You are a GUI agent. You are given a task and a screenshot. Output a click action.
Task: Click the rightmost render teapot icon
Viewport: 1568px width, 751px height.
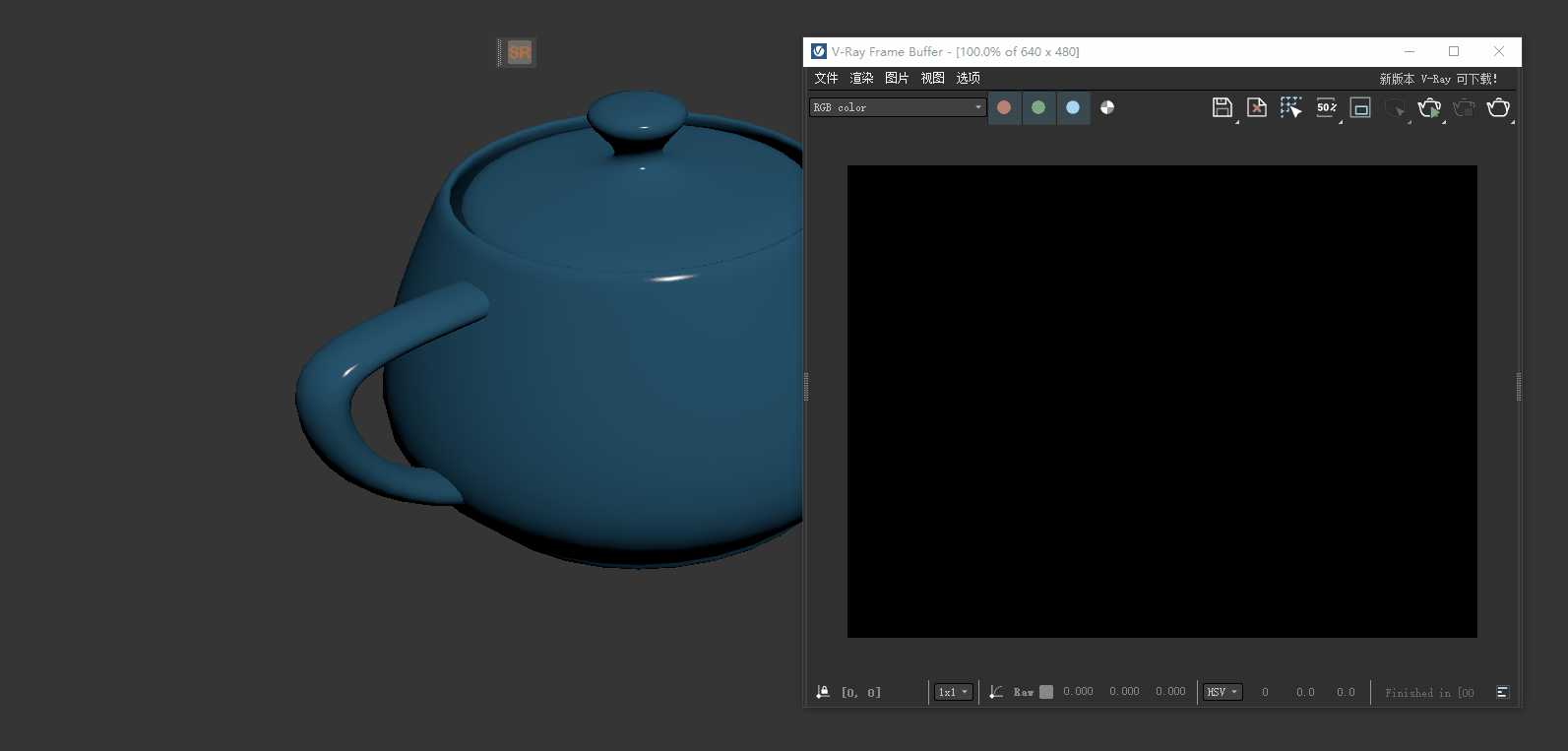pos(1498,108)
